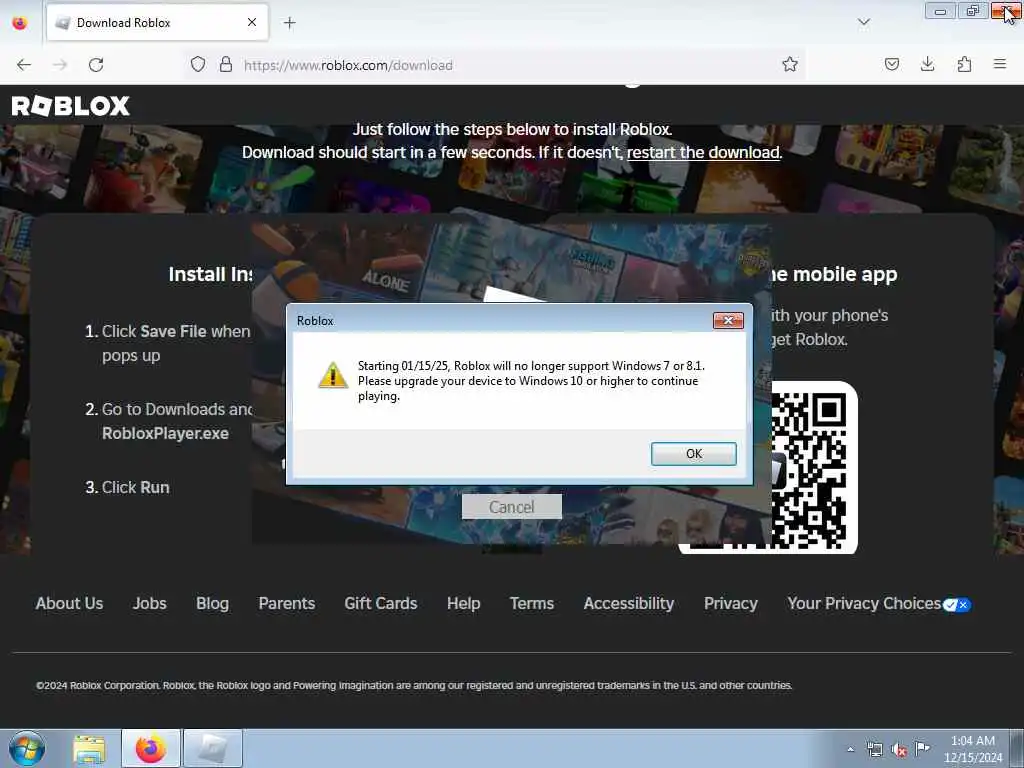Screen dimensions: 1024x768
Task: Click the copyright Roblox Corporation text
Action: pos(413,685)
